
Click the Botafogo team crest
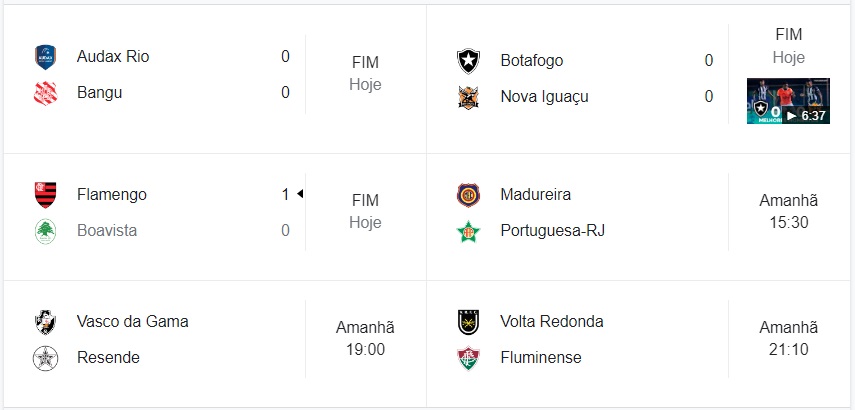click(x=468, y=60)
